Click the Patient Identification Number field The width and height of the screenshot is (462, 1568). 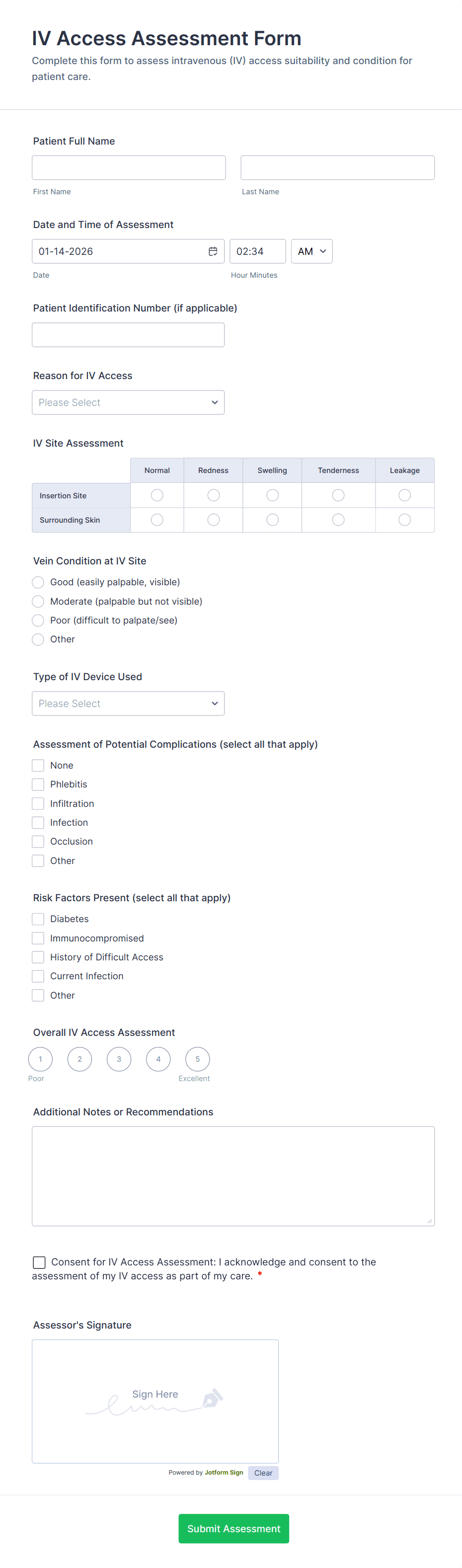[x=128, y=334]
